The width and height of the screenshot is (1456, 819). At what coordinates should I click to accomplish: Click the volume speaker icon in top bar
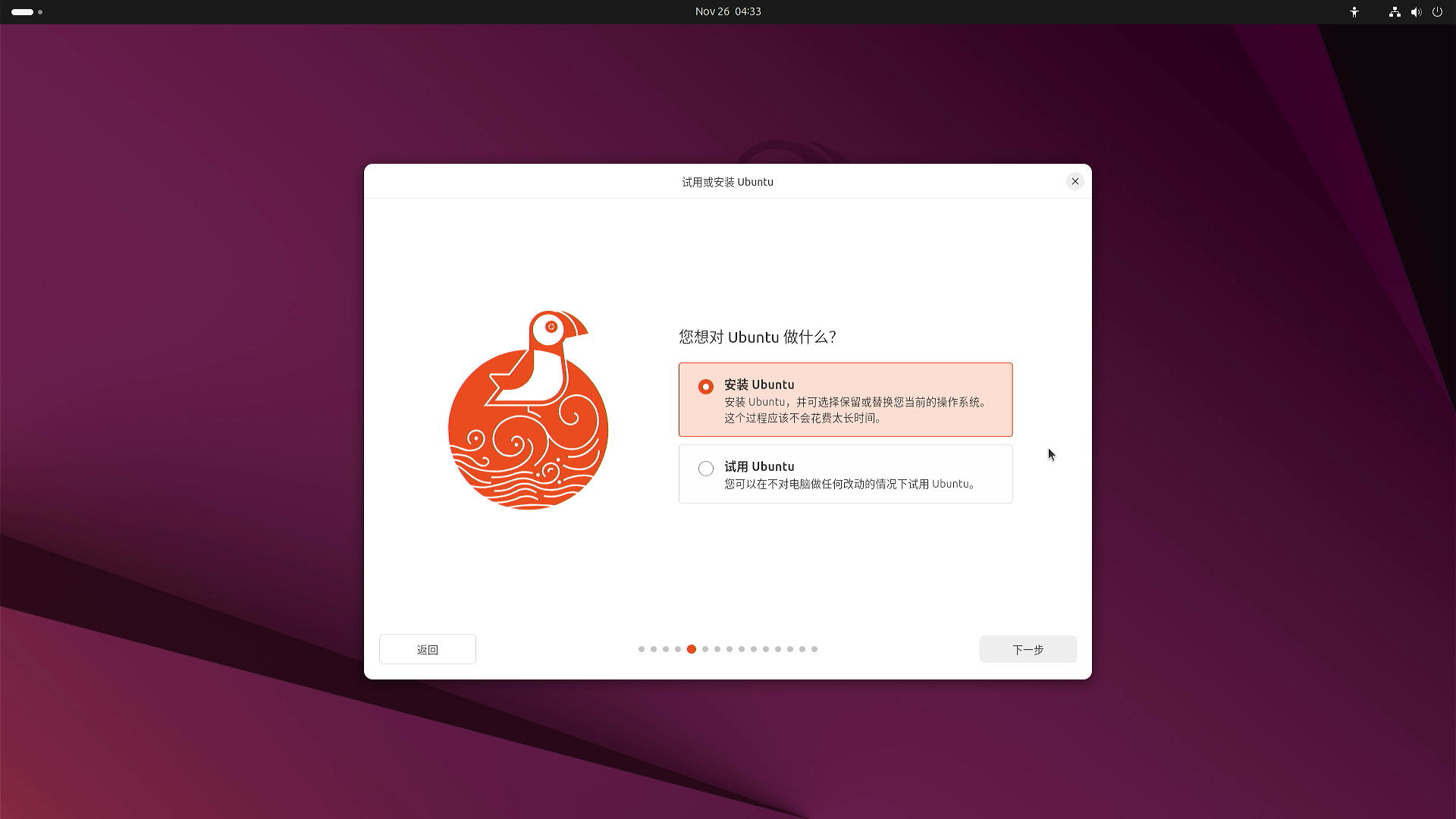coord(1415,12)
